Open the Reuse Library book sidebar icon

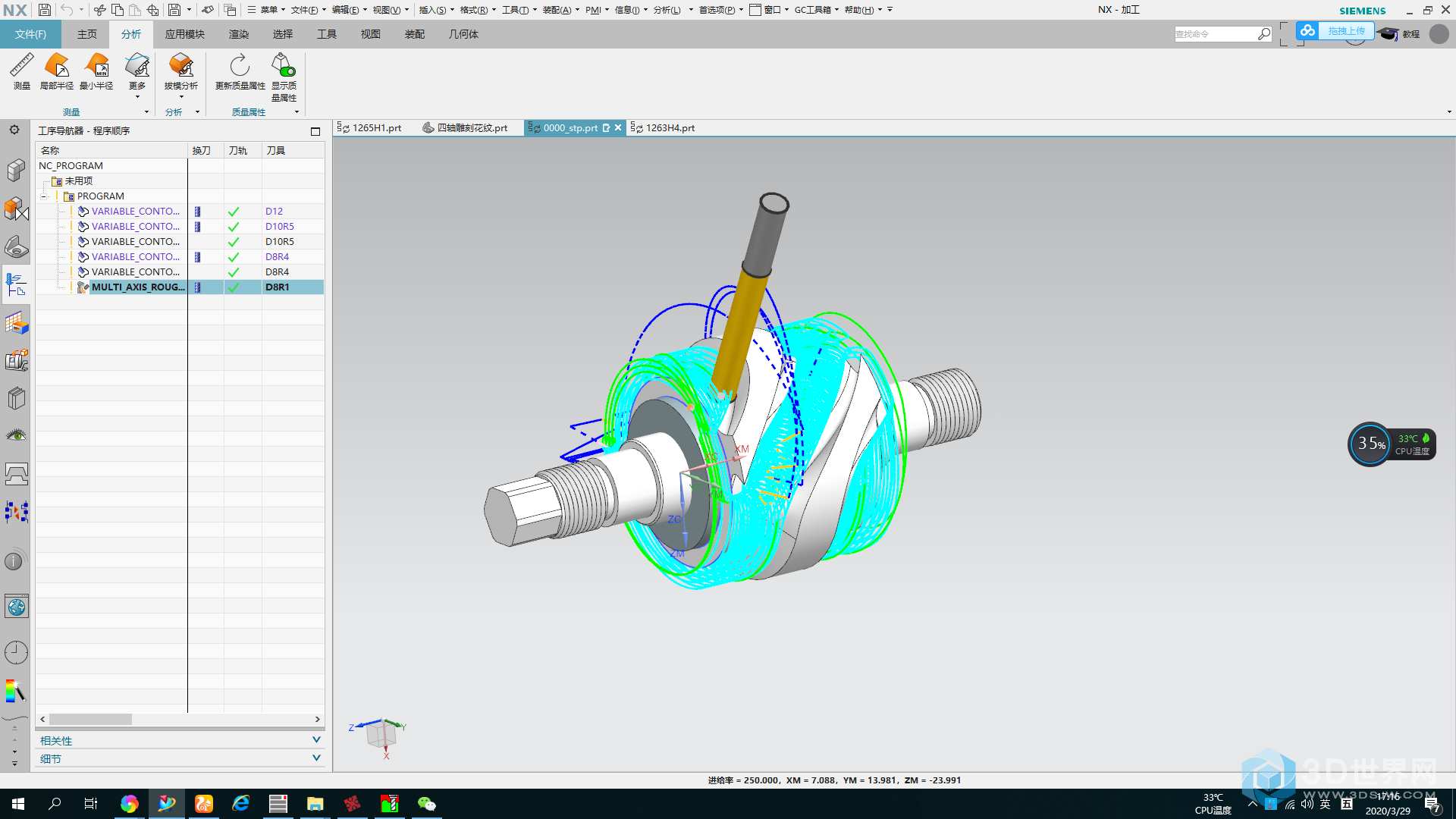coord(16,398)
